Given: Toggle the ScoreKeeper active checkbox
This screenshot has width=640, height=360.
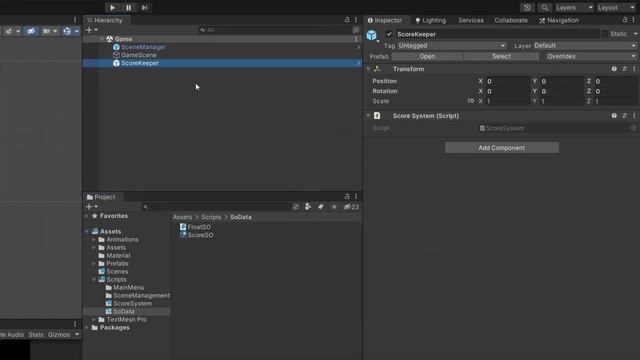Looking at the screenshot, I should (389, 34).
